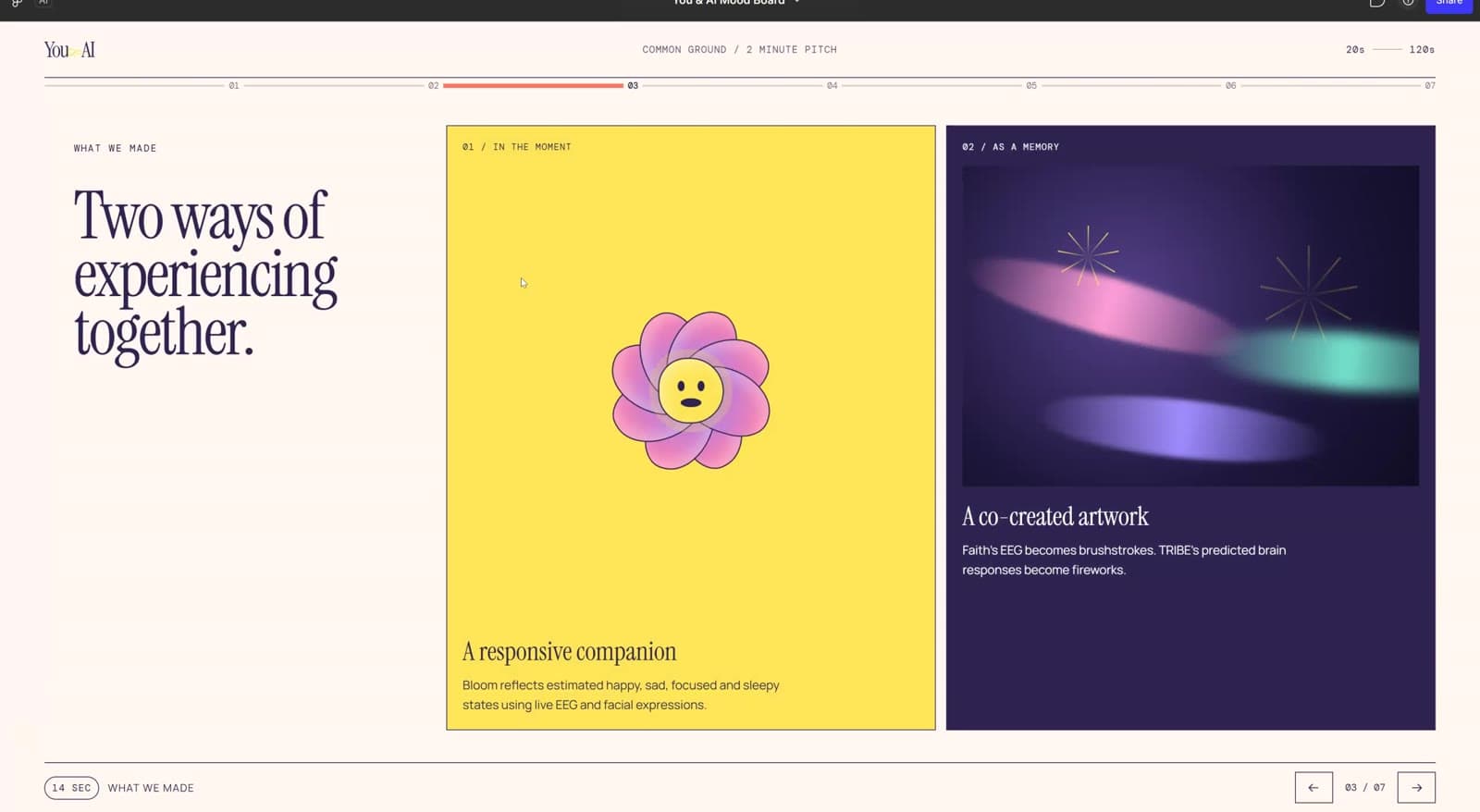Go to the previous slide with left arrow

pos(1313,787)
